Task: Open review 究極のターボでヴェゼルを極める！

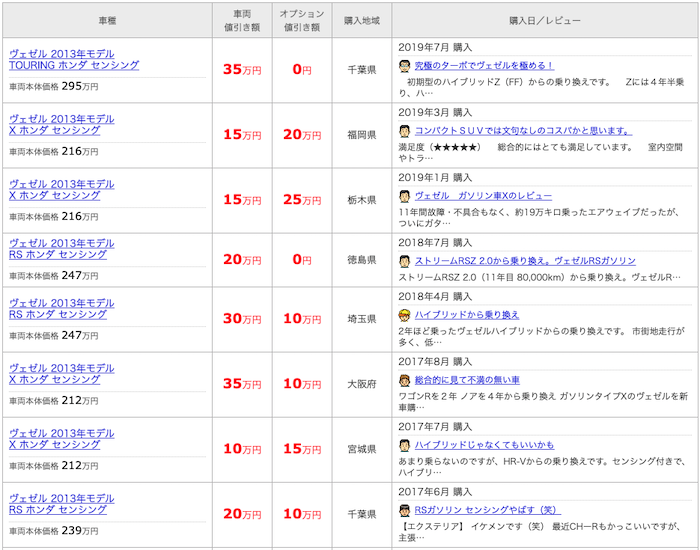Action: (x=484, y=66)
